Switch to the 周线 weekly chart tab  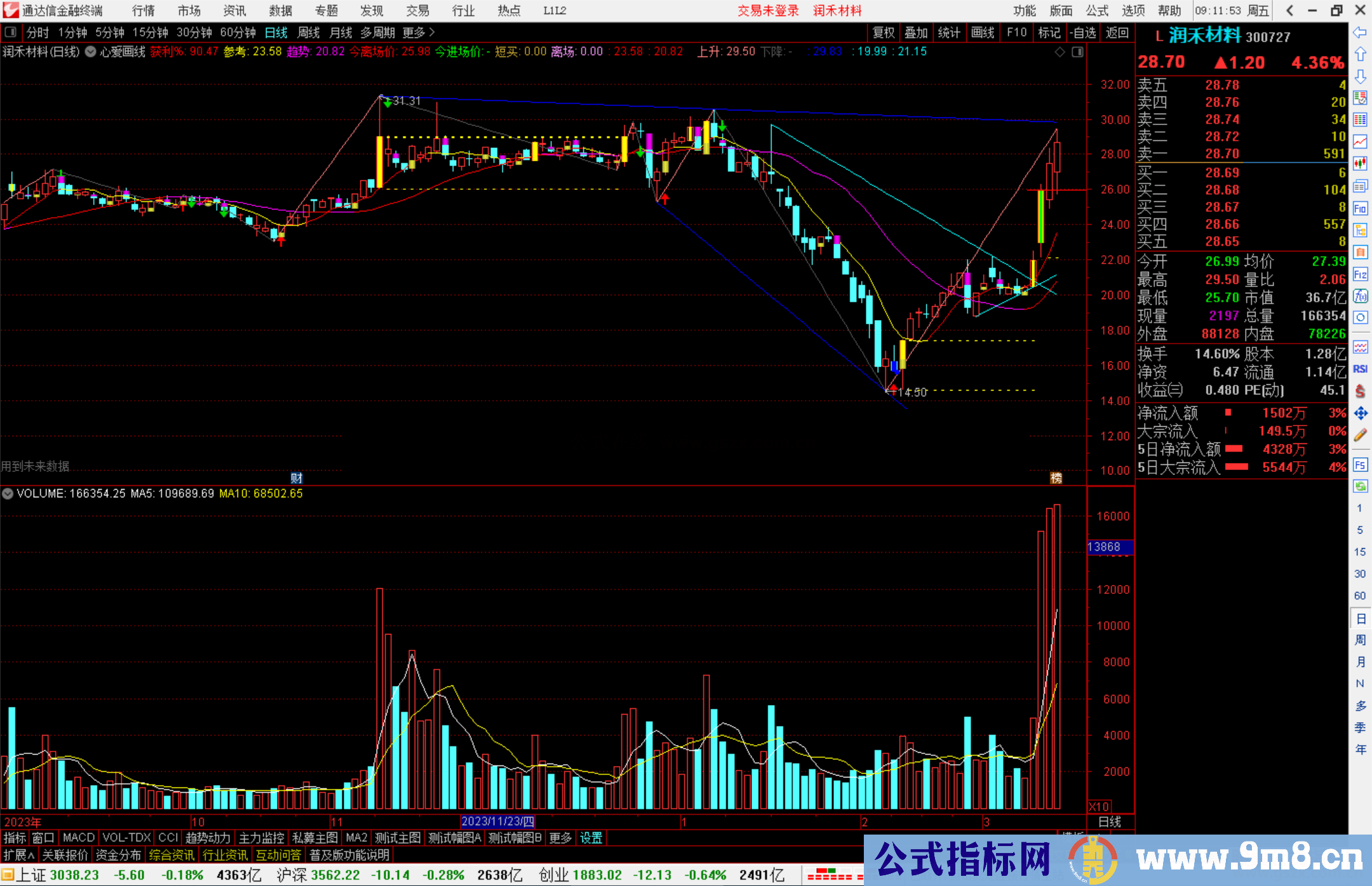[x=309, y=32]
